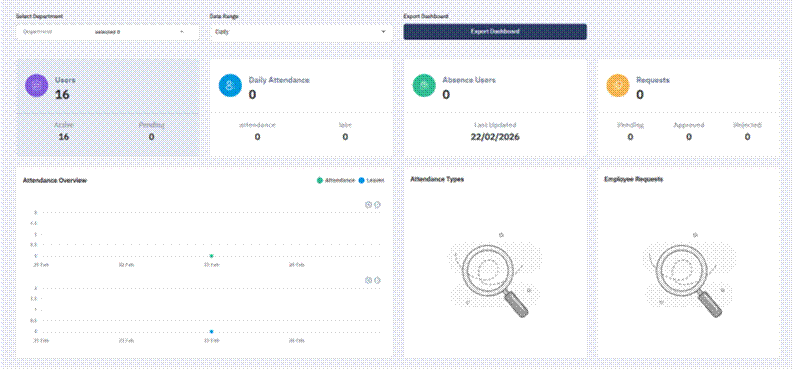Click the Attendance Types heading

pos(437,179)
